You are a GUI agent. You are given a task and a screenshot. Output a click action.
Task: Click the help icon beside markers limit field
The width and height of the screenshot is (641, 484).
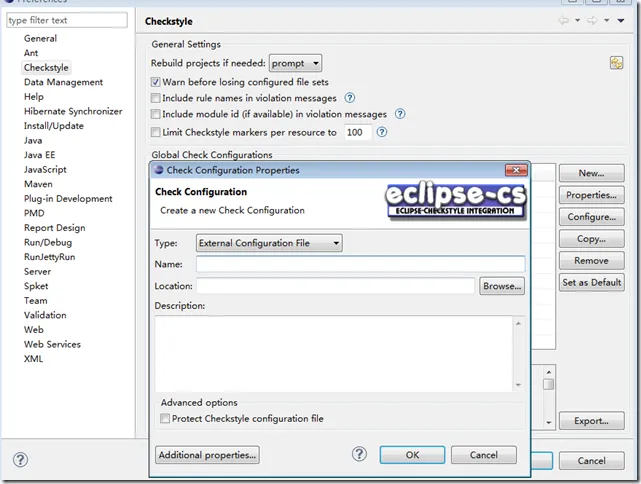tap(381, 132)
